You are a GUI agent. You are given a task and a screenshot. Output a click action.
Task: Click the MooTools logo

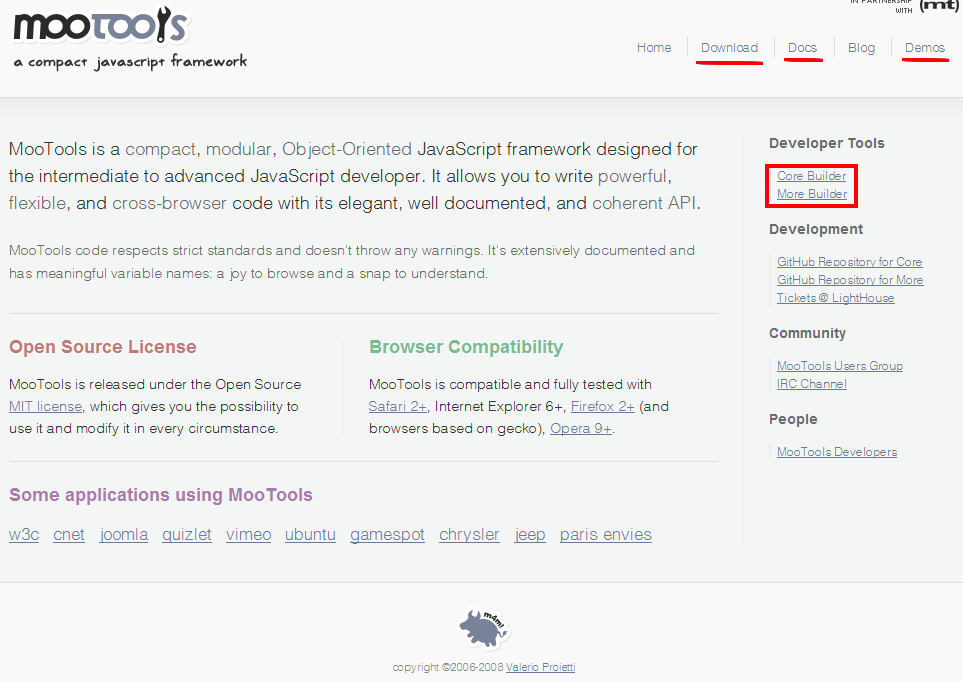point(101,26)
